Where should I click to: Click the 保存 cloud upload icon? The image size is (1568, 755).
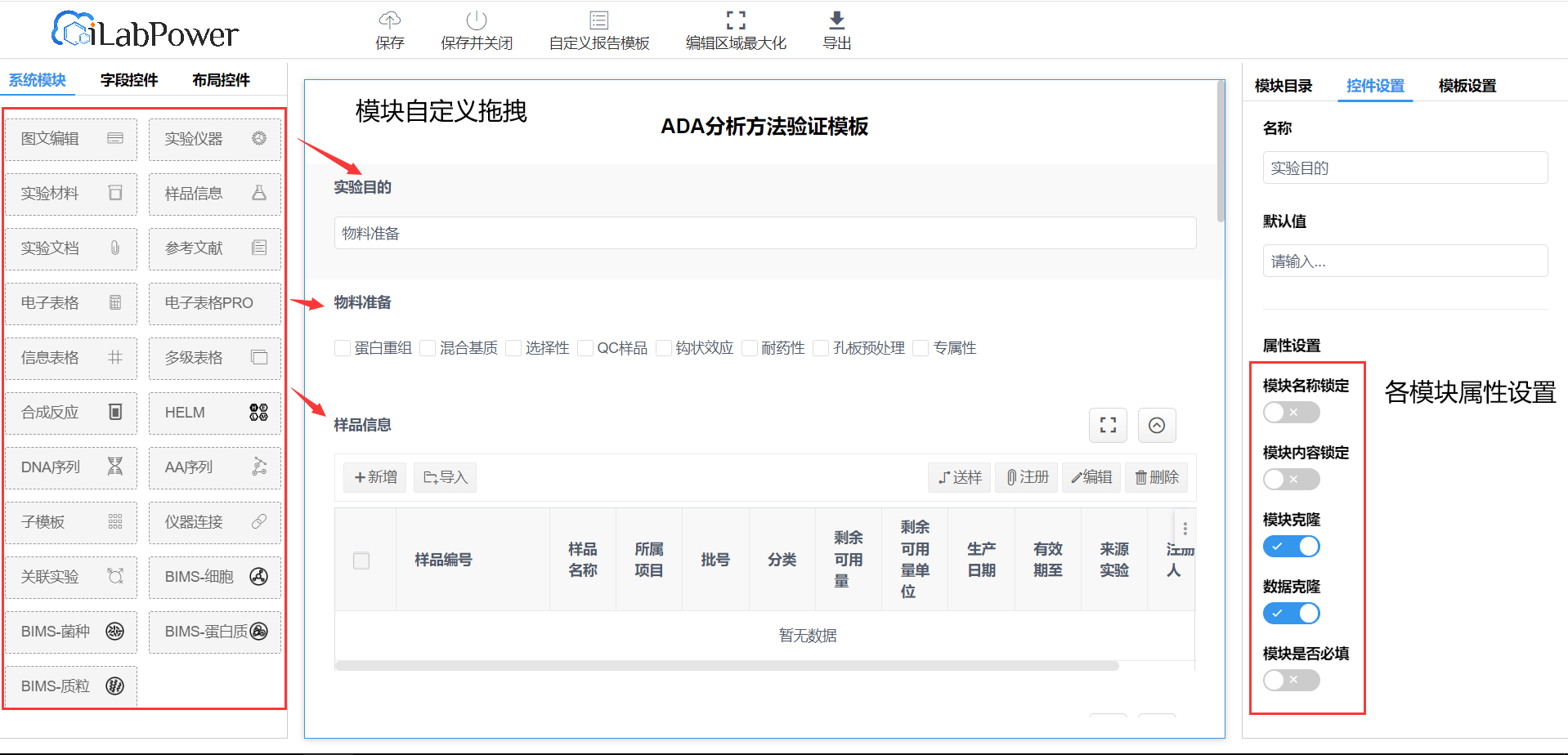(390, 20)
